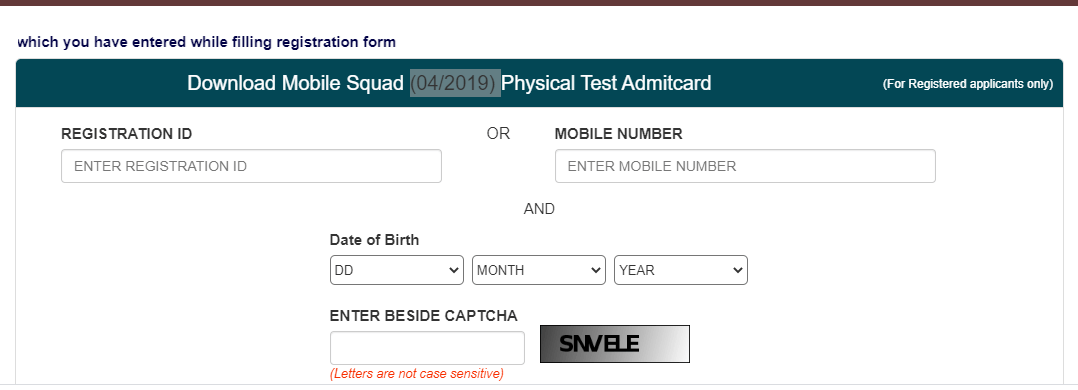This screenshot has width=1078, height=390.
Task: Click the registration form instruction line
Action: tap(206, 42)
